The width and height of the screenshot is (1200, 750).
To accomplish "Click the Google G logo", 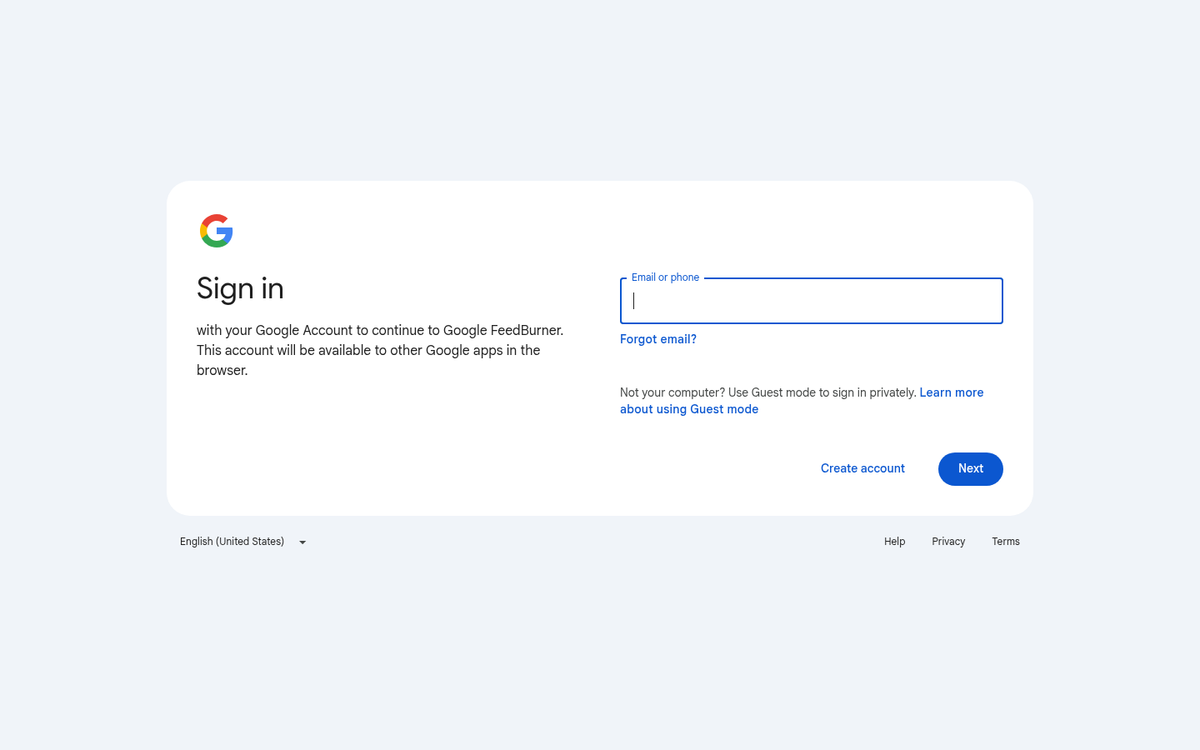I will (x=216, y=231).
